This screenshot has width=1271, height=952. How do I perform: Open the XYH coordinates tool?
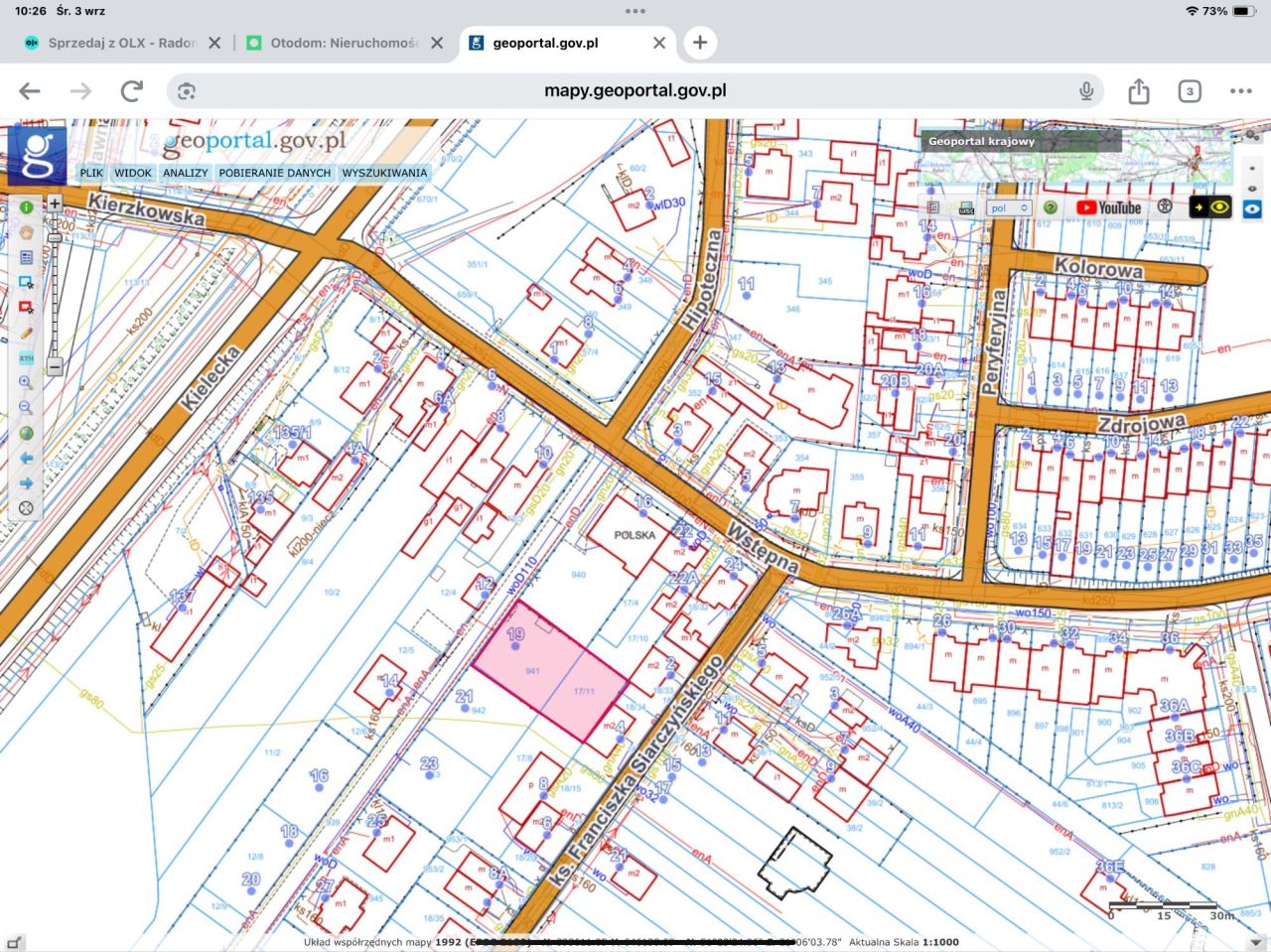pos(27,357)
